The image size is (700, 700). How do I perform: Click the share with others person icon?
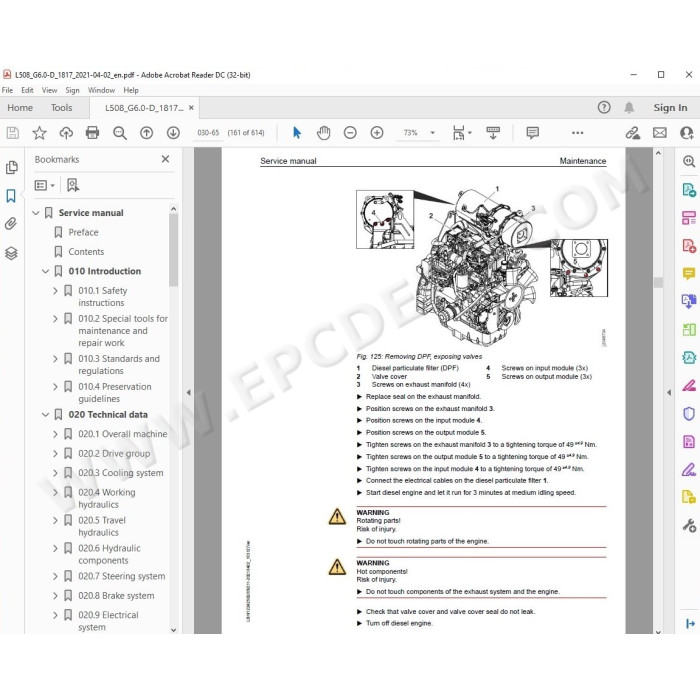click(686, 133)
